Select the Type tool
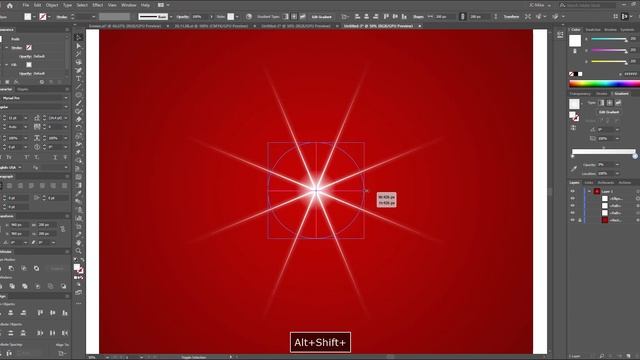This screenshot has width=640, height=360. coord(78,78)
